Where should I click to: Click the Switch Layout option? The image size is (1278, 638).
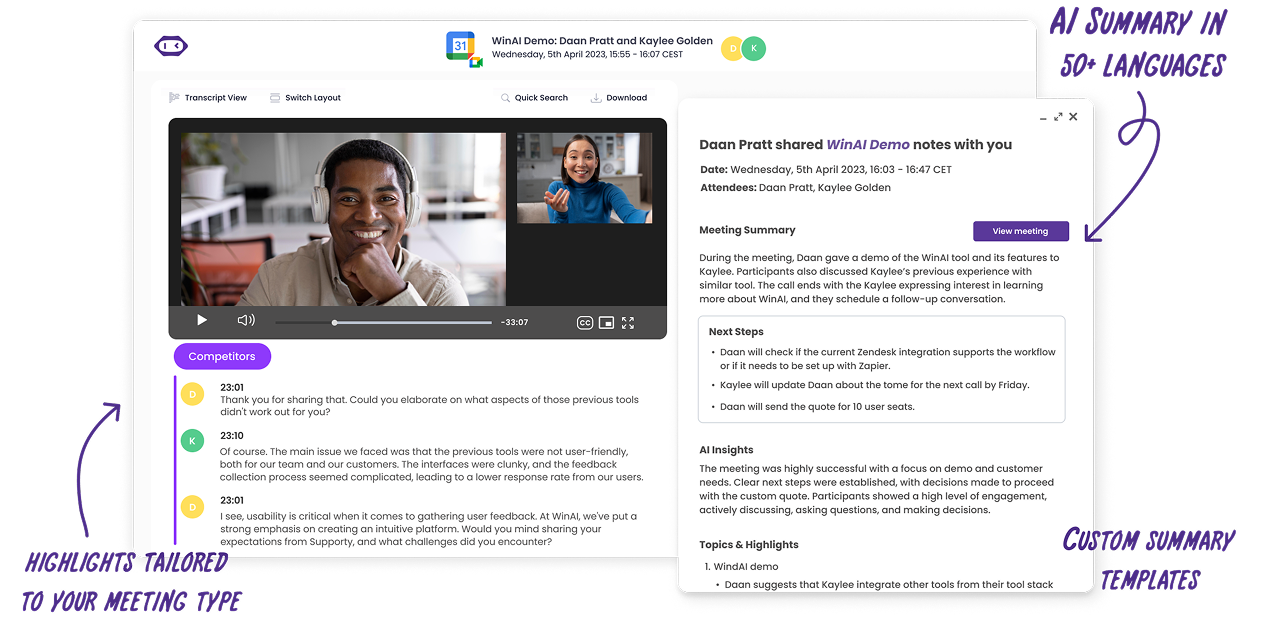[305, 98]
